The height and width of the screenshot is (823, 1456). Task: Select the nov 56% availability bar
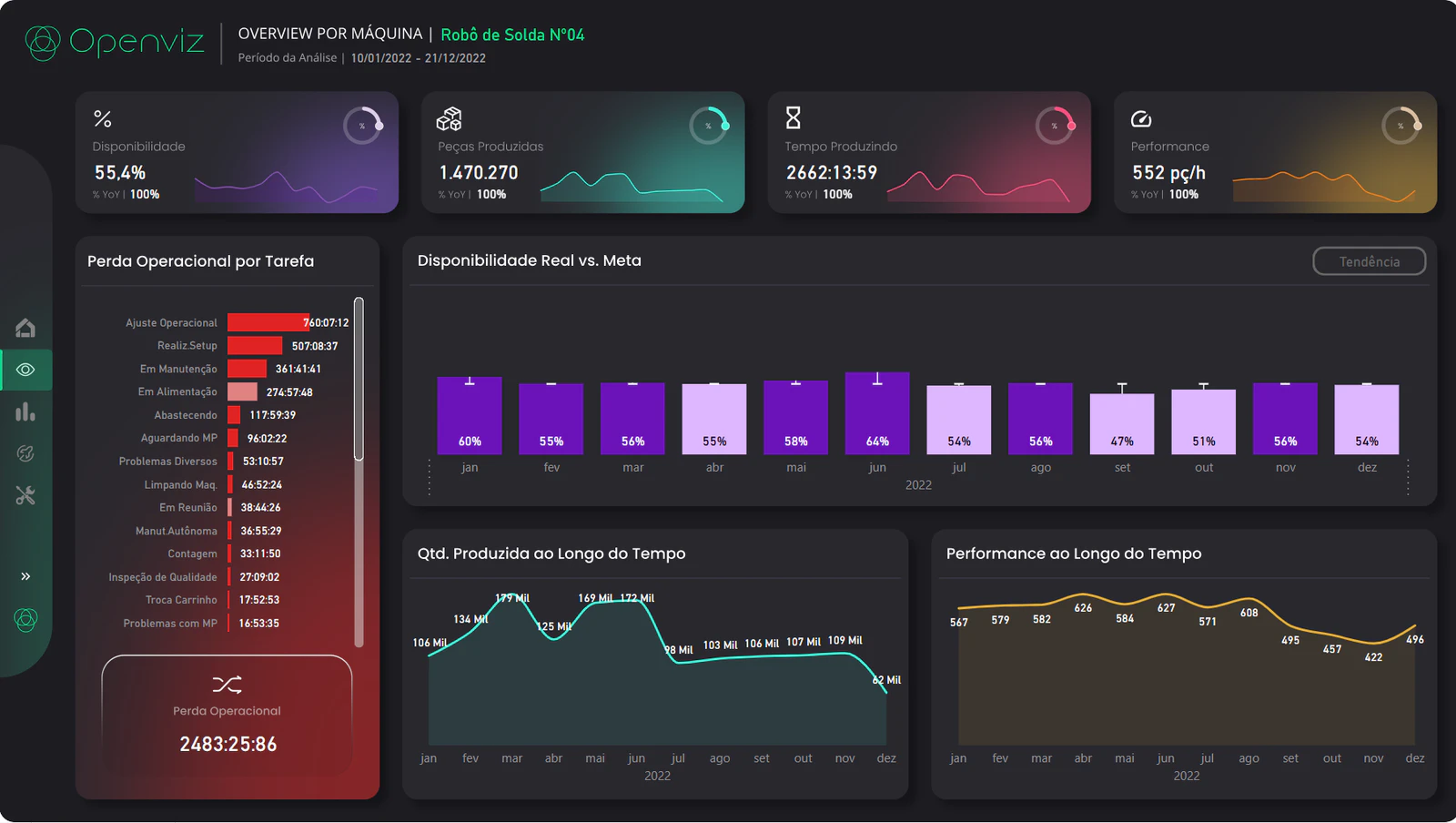[1285, 419]
